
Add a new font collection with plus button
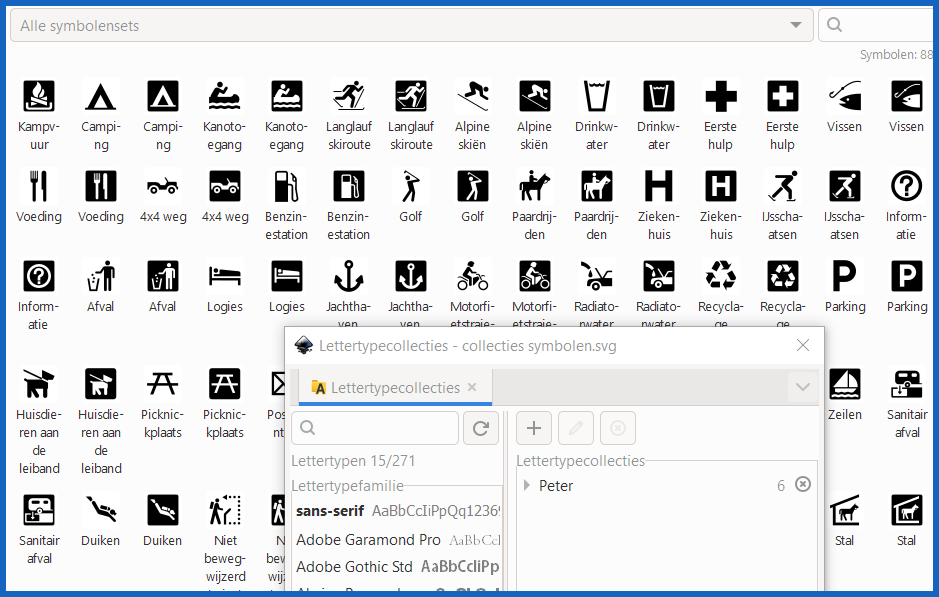point(534,428)
